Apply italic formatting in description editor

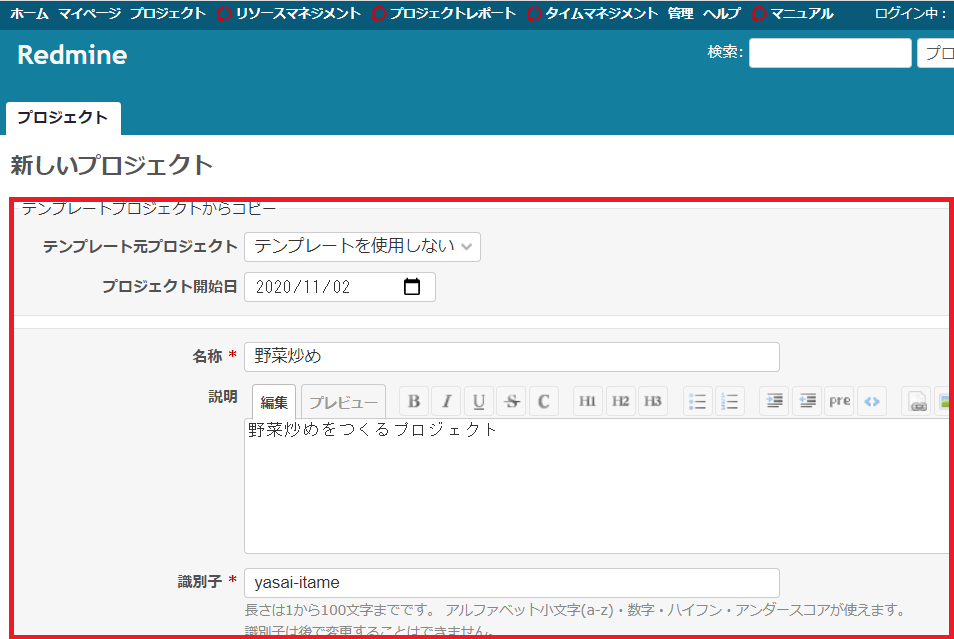[x=447, y=401]
